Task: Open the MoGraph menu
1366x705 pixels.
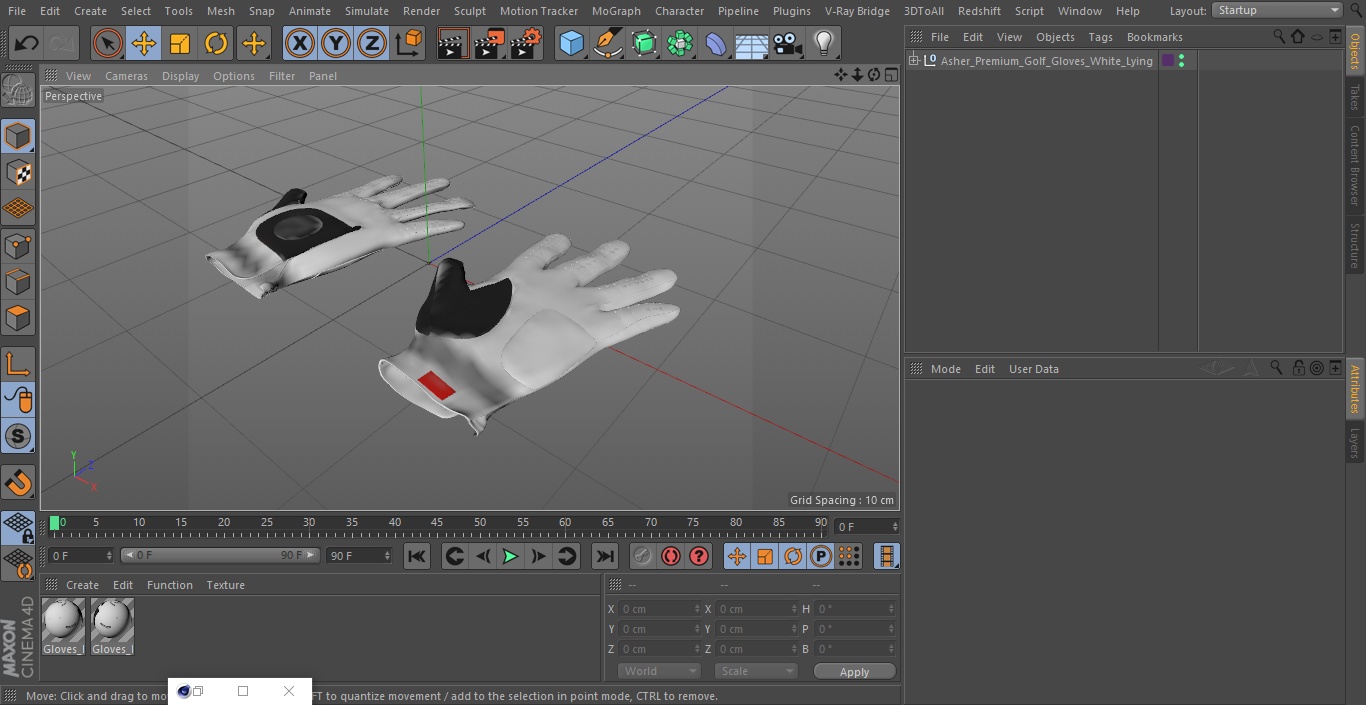Action: 616,11
